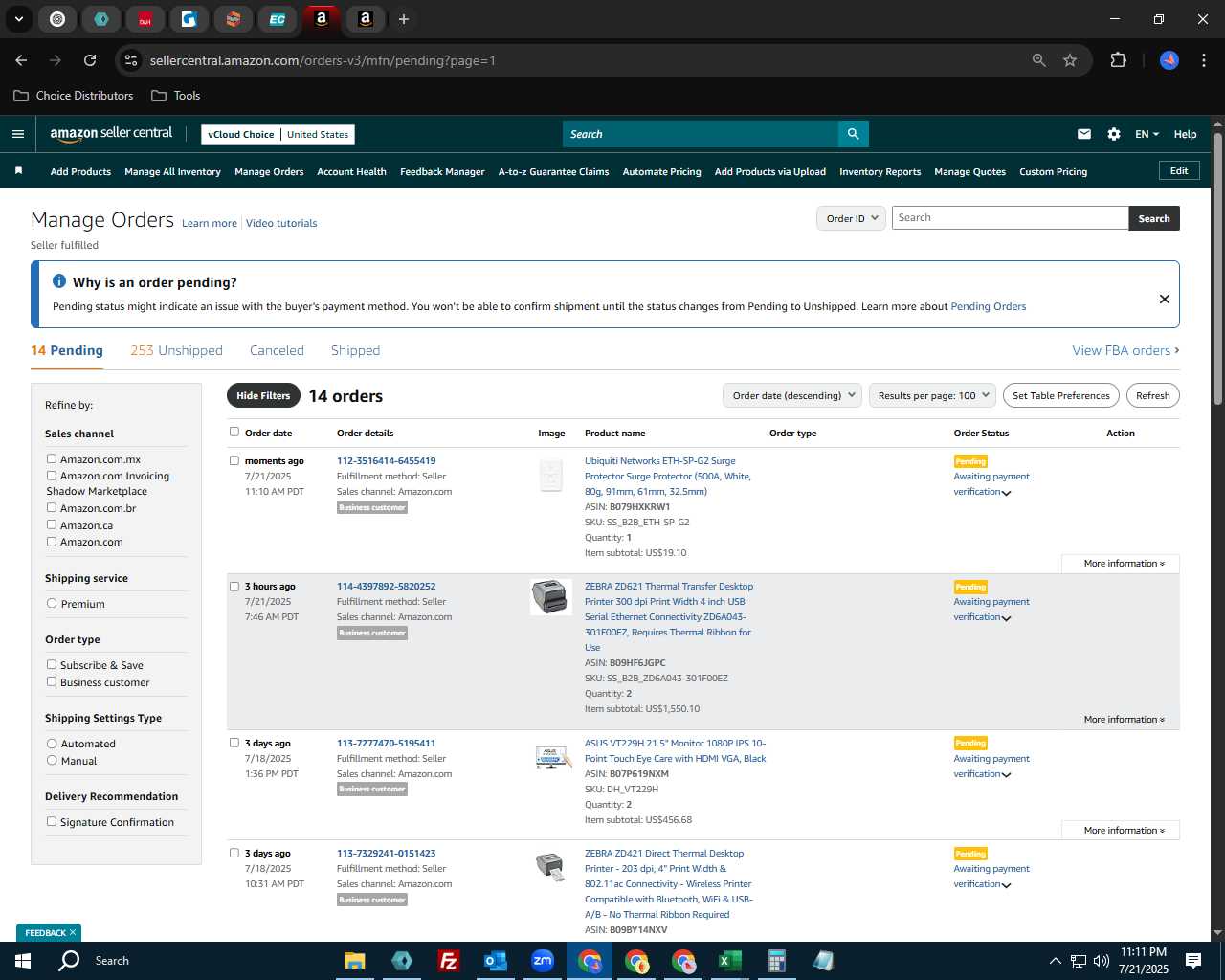1225x980 pixels.
Task: Check the Signature Confirmation filter
Action: click(52, 822)
